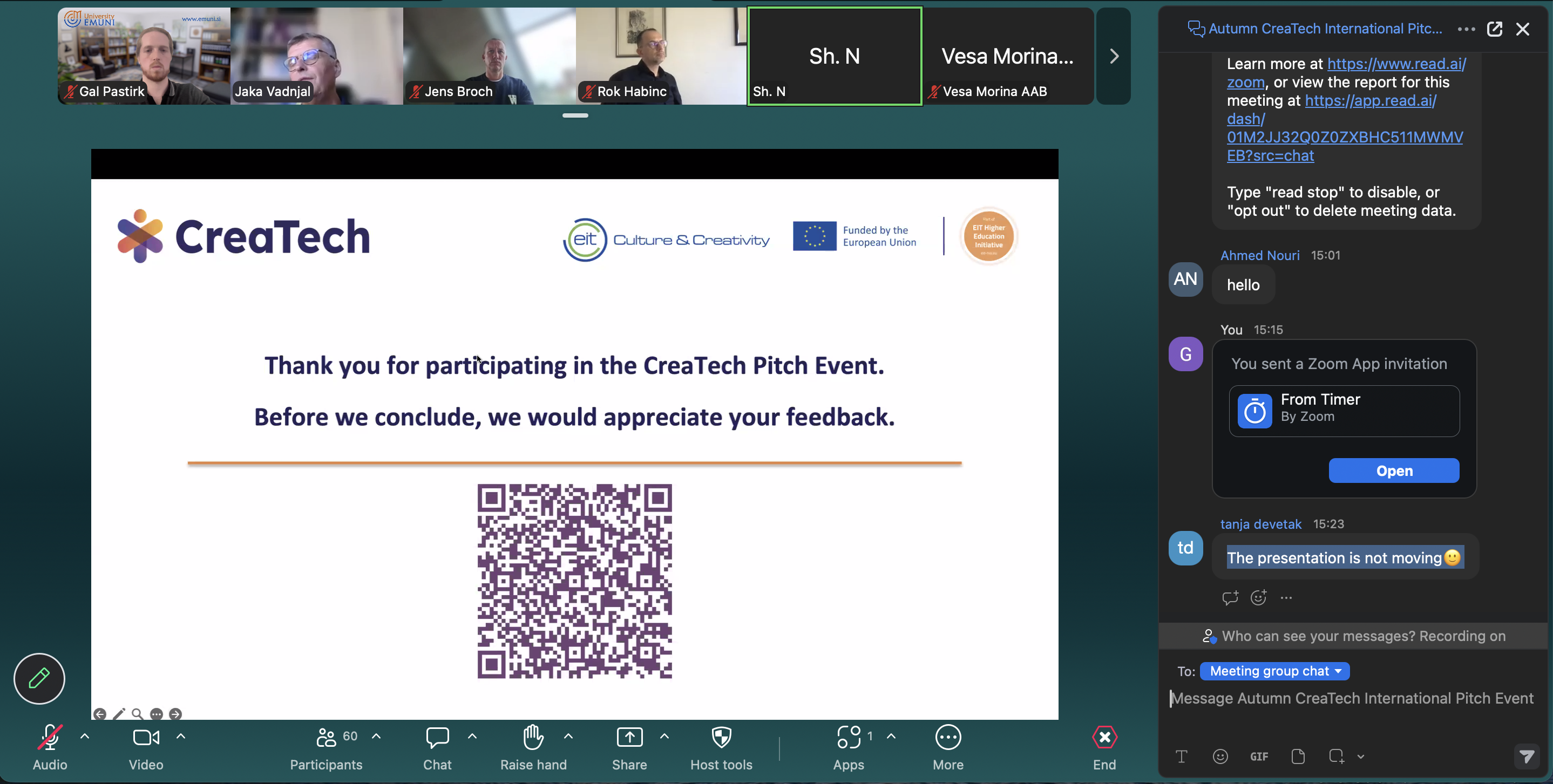Viewport: 1553px width, 784px height.
Task: Click the screenshot capture icon in chat
Action: pos(1336,756)
